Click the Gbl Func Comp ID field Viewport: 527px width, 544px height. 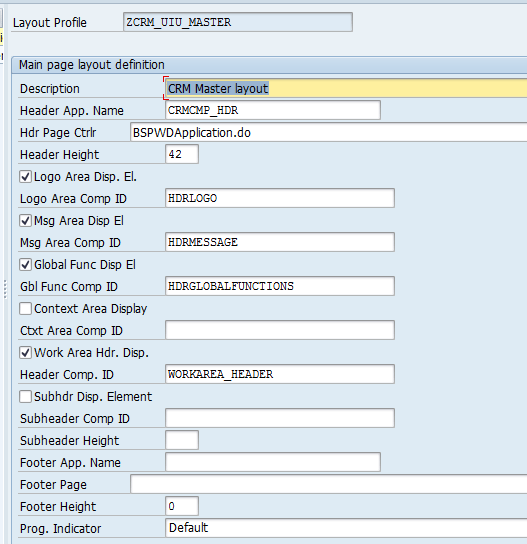280,286
